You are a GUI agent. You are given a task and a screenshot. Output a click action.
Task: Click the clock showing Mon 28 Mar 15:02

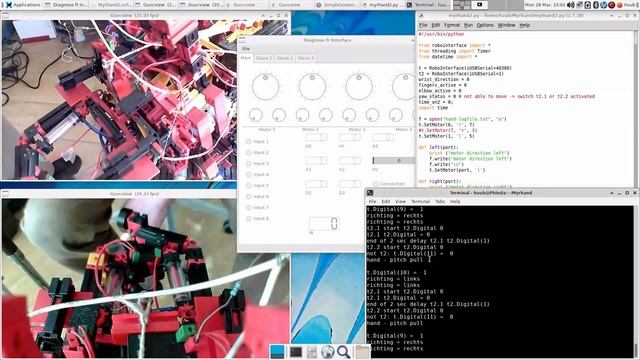(x=544, y=5)
